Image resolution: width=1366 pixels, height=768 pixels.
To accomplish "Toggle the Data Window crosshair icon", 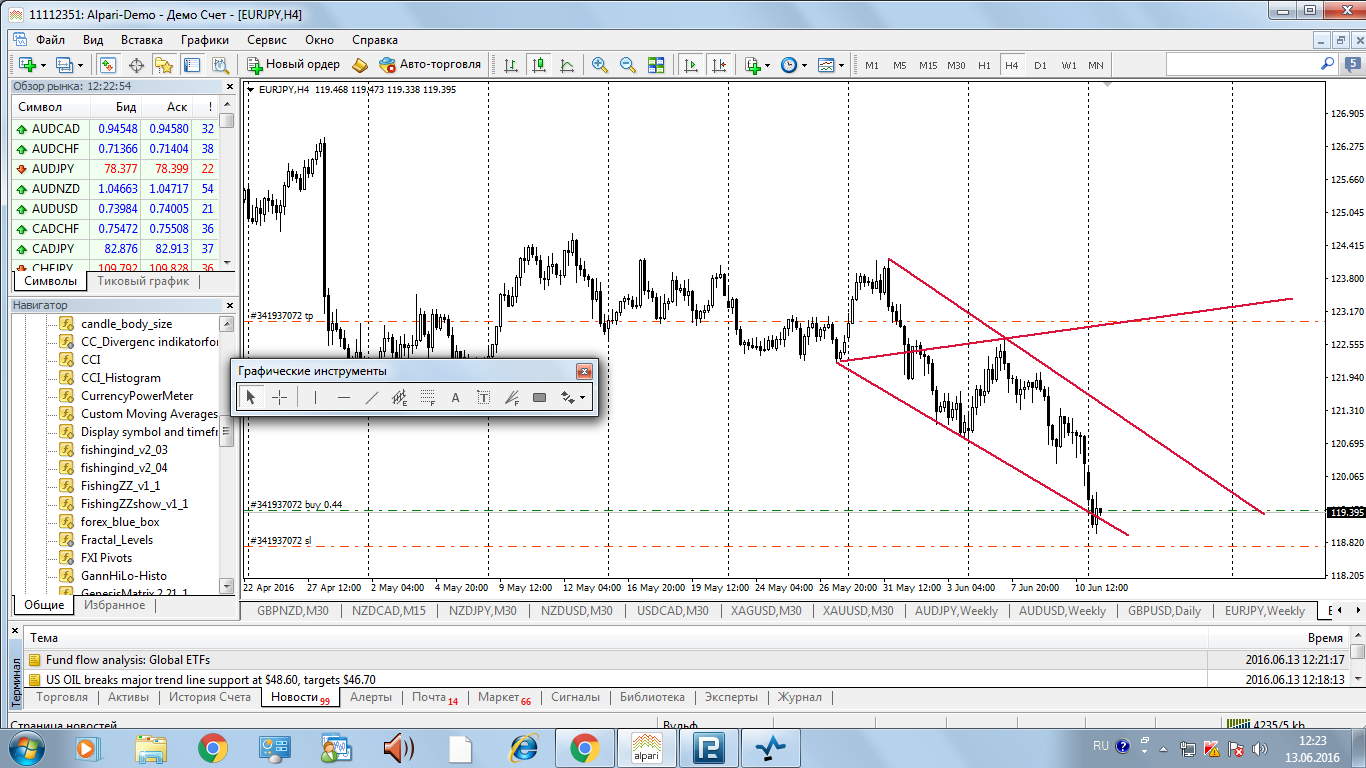I will 136,65.
